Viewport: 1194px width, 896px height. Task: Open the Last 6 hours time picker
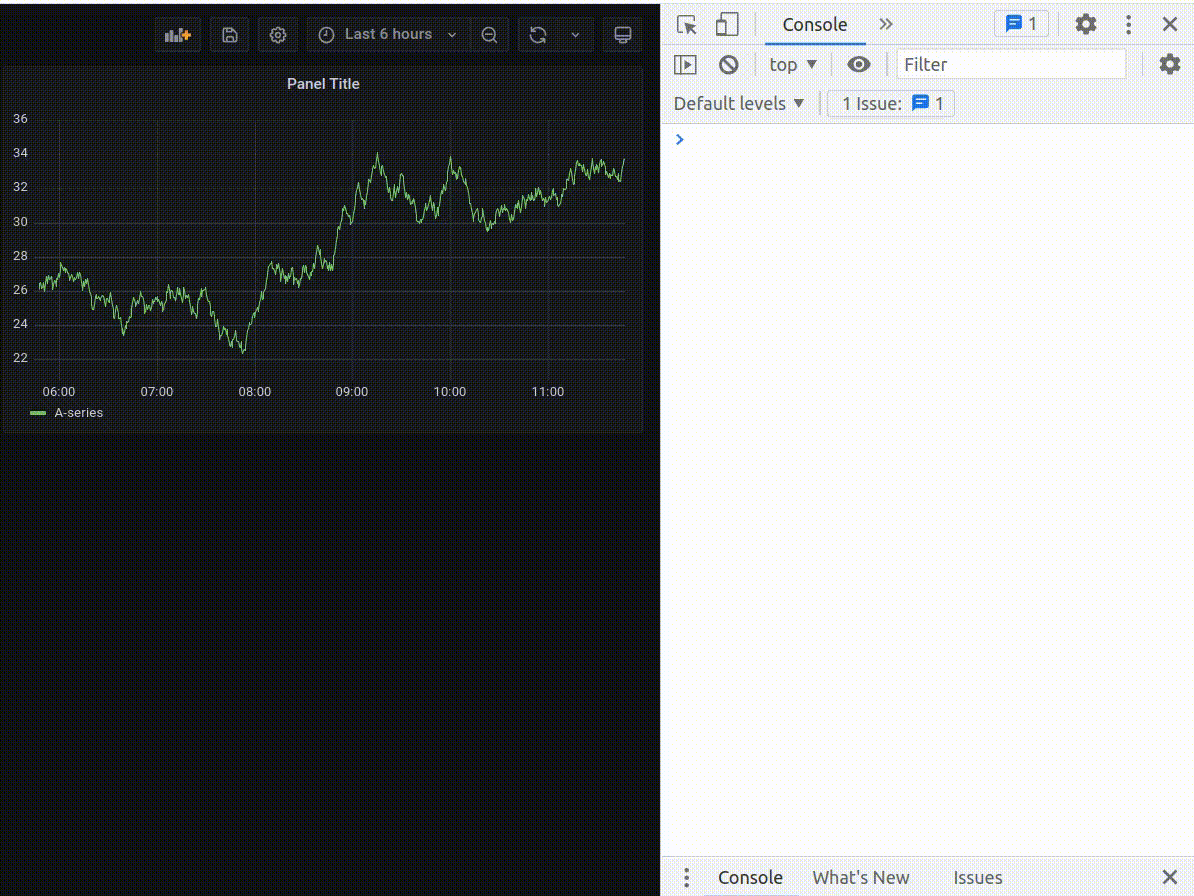click(388, 35)
